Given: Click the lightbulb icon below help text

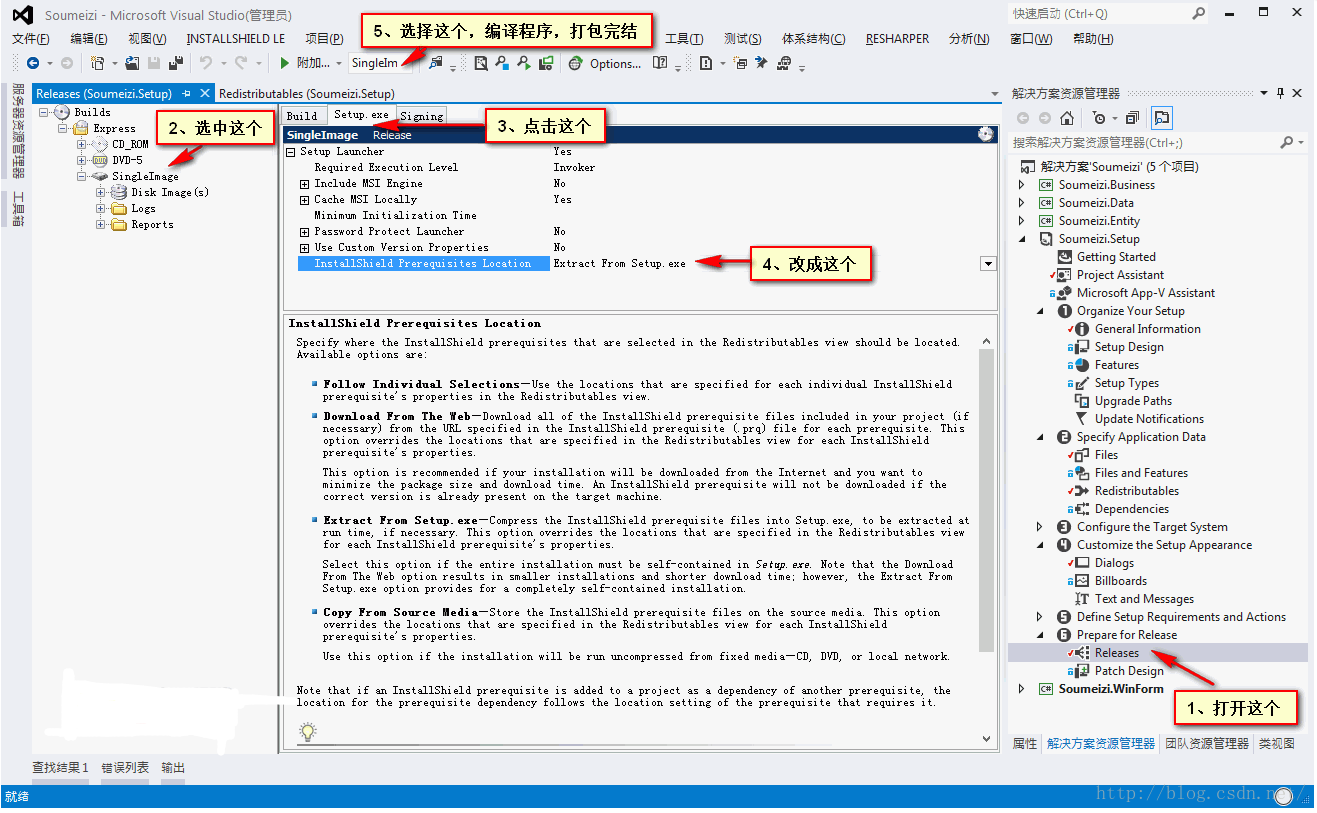Looking at the screenshot, I should (308, 732).
